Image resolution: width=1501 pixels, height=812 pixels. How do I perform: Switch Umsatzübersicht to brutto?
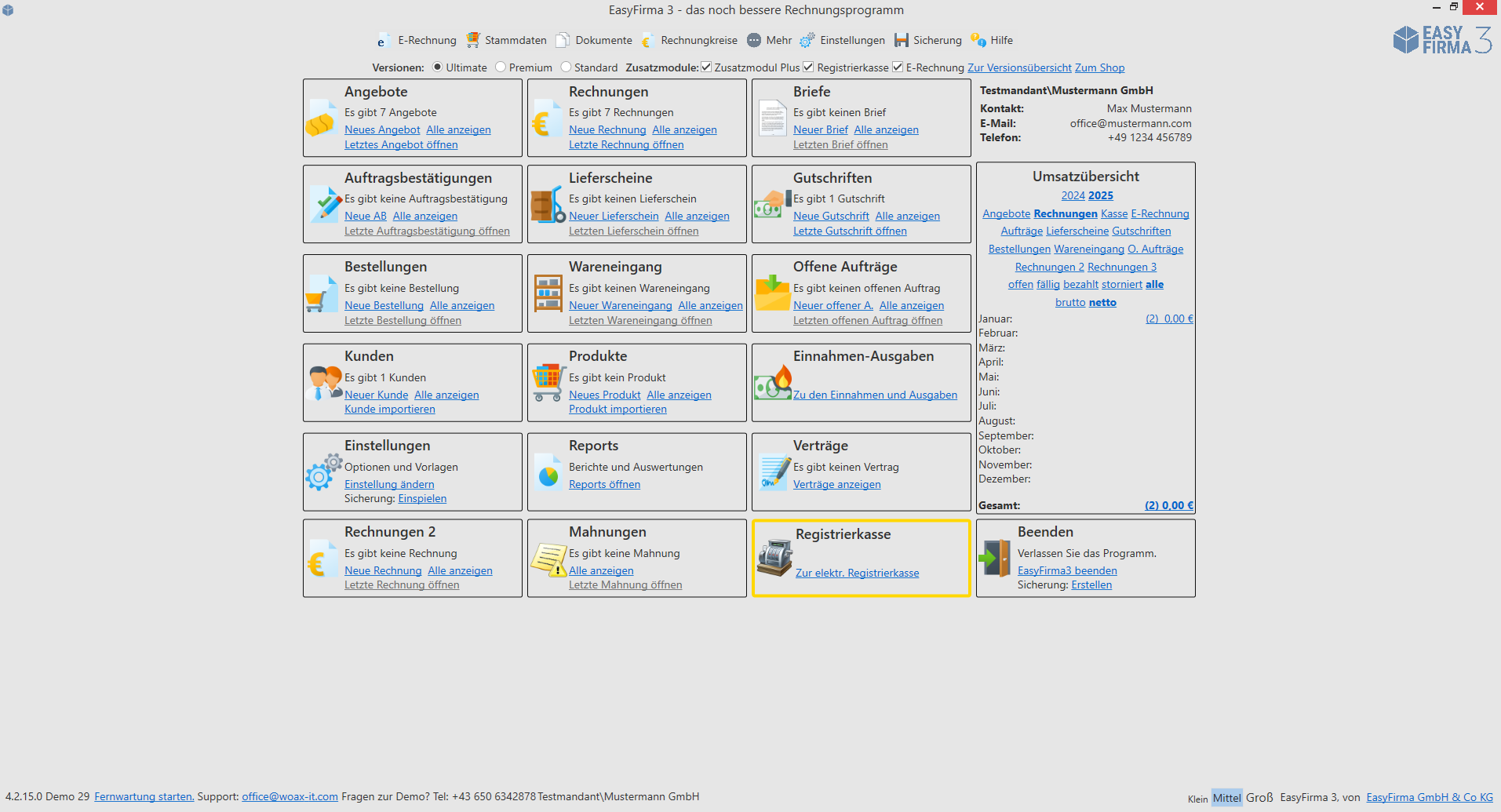[1070, 302]
